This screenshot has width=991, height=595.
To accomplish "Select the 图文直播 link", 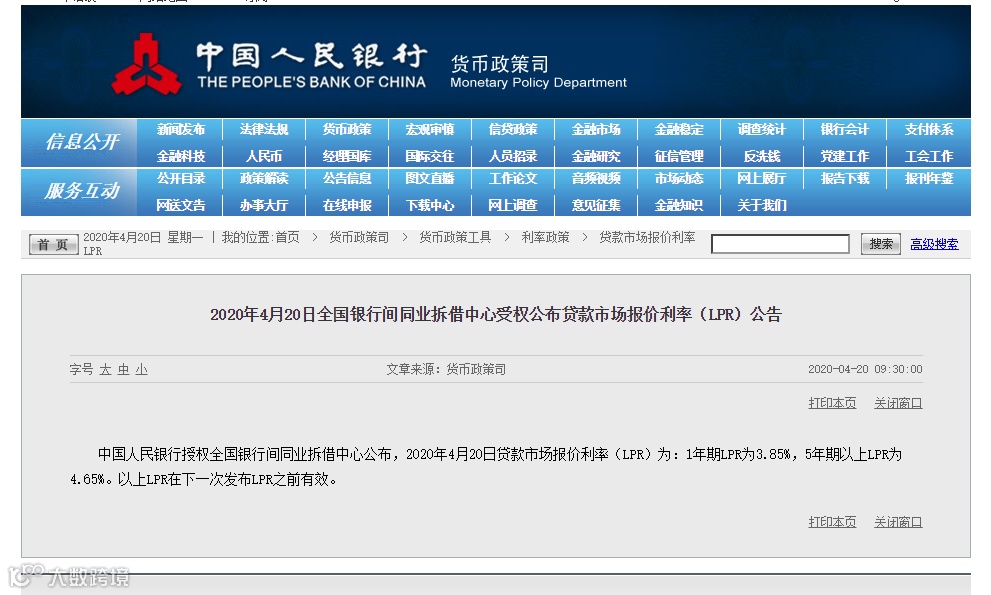I will (430, 178).
